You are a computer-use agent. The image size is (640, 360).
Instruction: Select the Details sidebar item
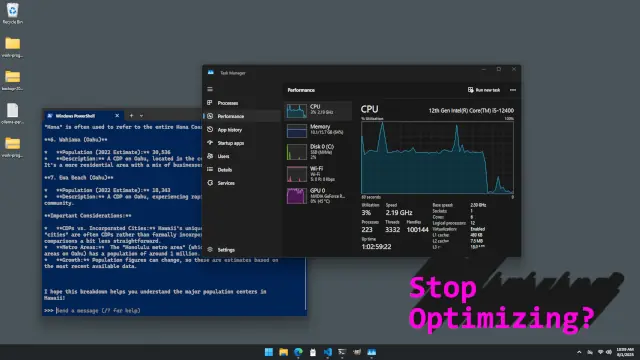click(224, 169)
